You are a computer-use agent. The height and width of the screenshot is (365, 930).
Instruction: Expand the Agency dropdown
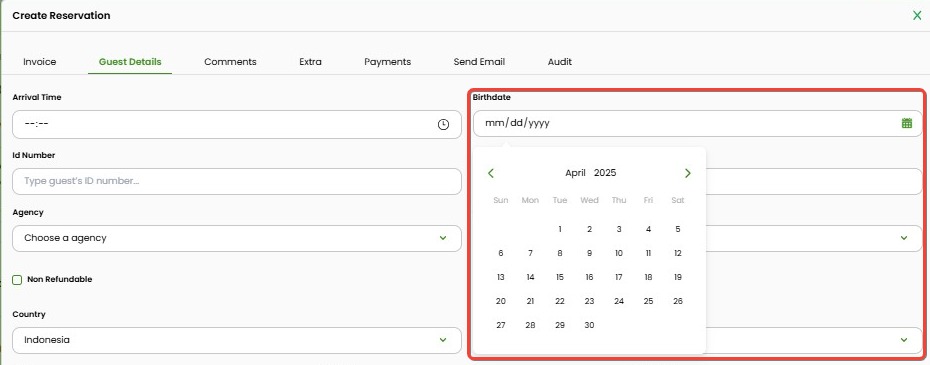point(237,238)
